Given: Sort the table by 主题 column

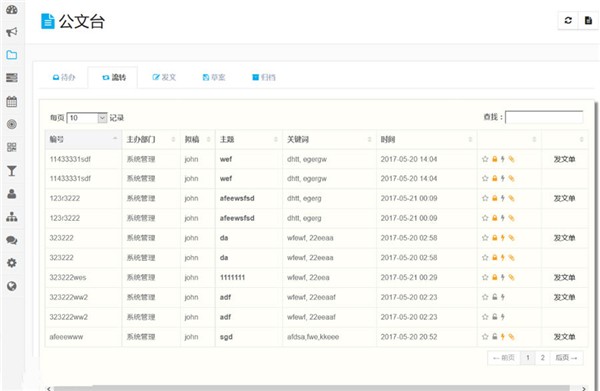Looking at the screenshot, I should [x=249, y=139].
